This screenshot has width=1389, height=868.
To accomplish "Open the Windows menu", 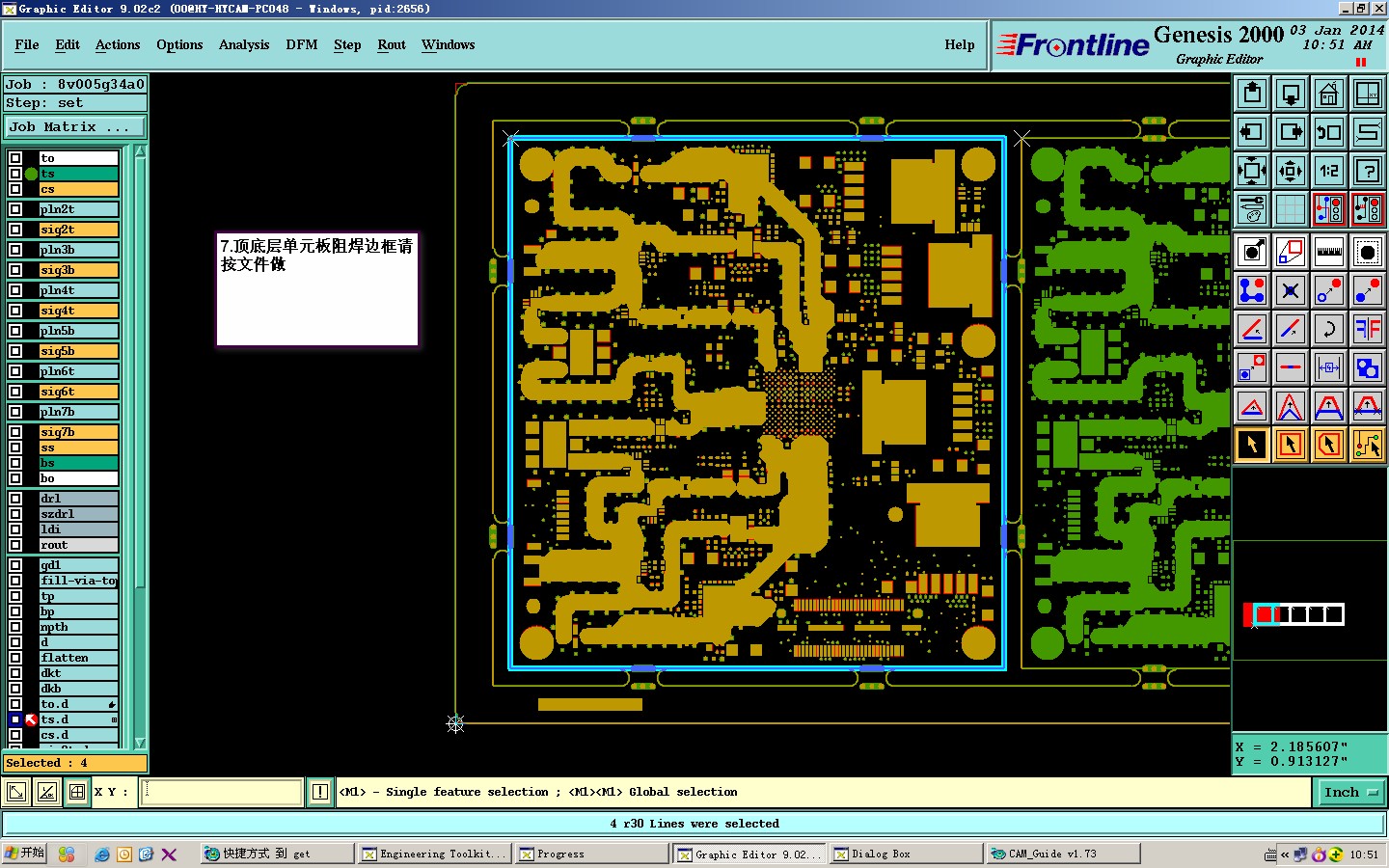I will click(448, 44).
